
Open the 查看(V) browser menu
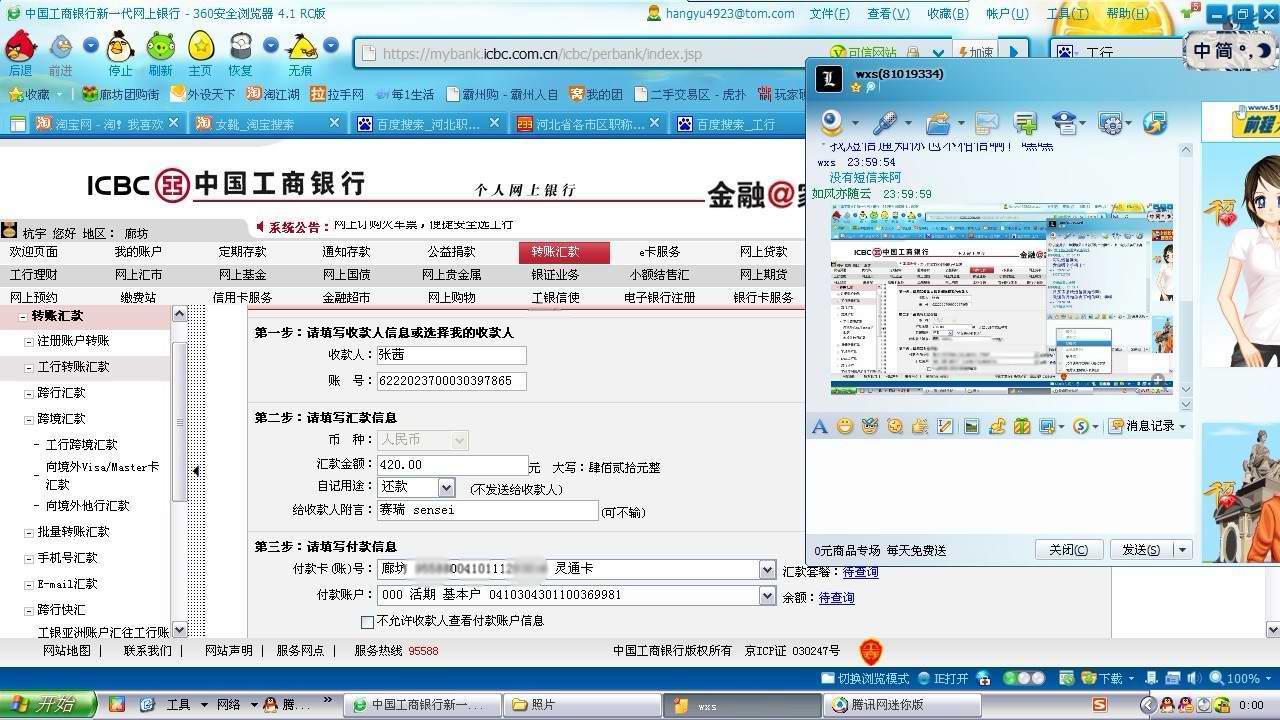[x=888, y=14]
